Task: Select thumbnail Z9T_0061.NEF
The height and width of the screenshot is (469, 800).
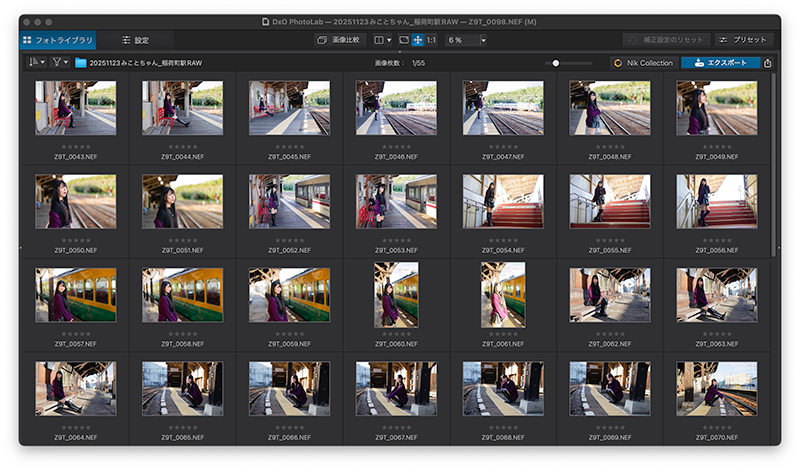Action: [503, 295]
